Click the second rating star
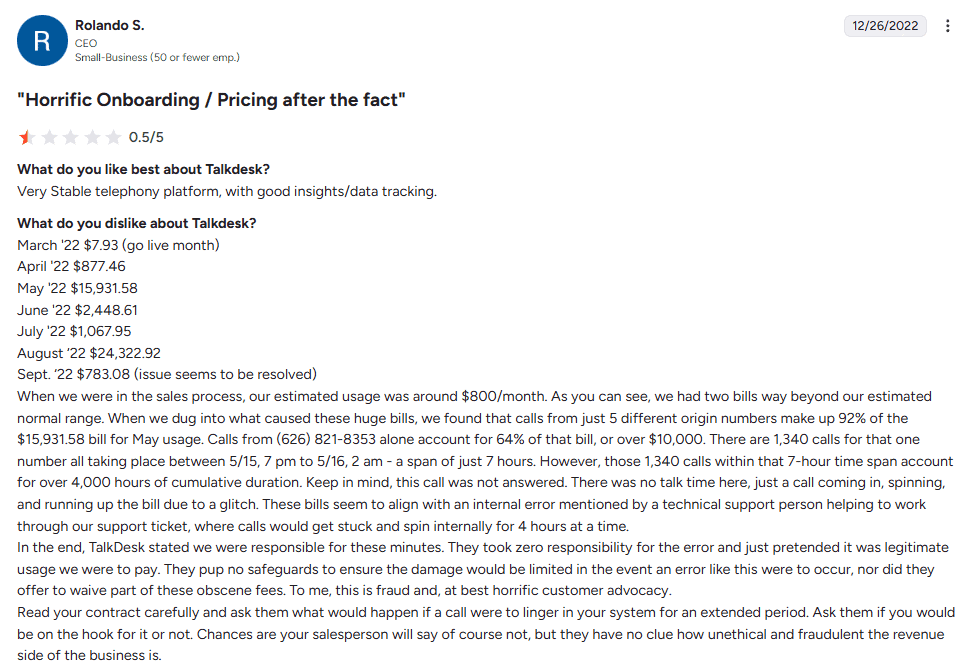Image resolution: width=969 pixels, height=666 pixels. 48,137
